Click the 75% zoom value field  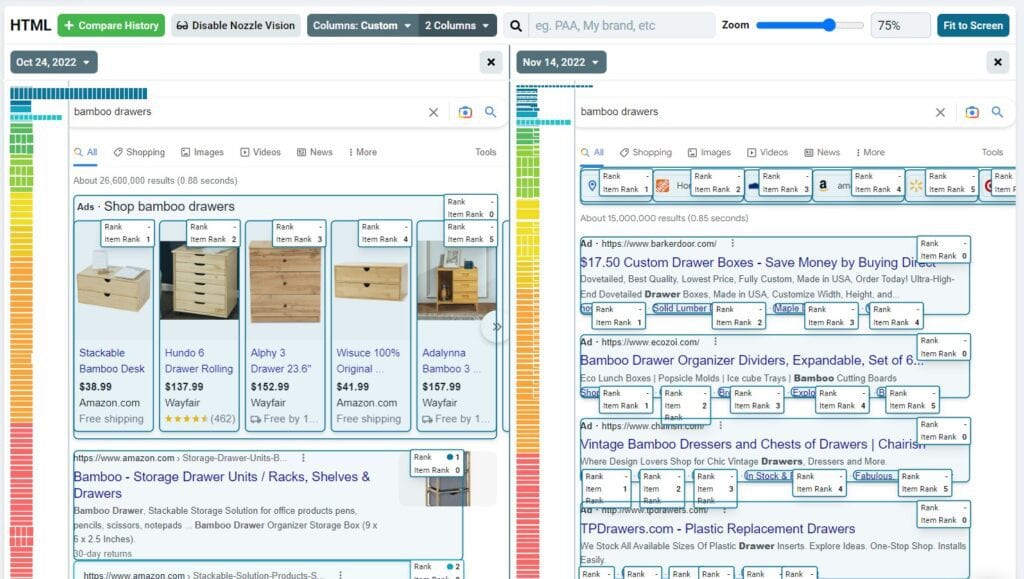click(900, 25)
